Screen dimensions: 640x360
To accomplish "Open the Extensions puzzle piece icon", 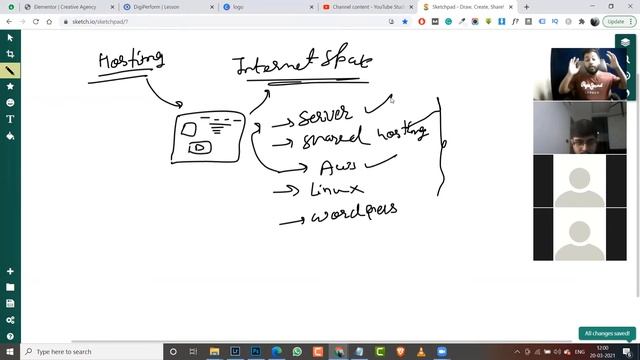I will pos(582,22).
